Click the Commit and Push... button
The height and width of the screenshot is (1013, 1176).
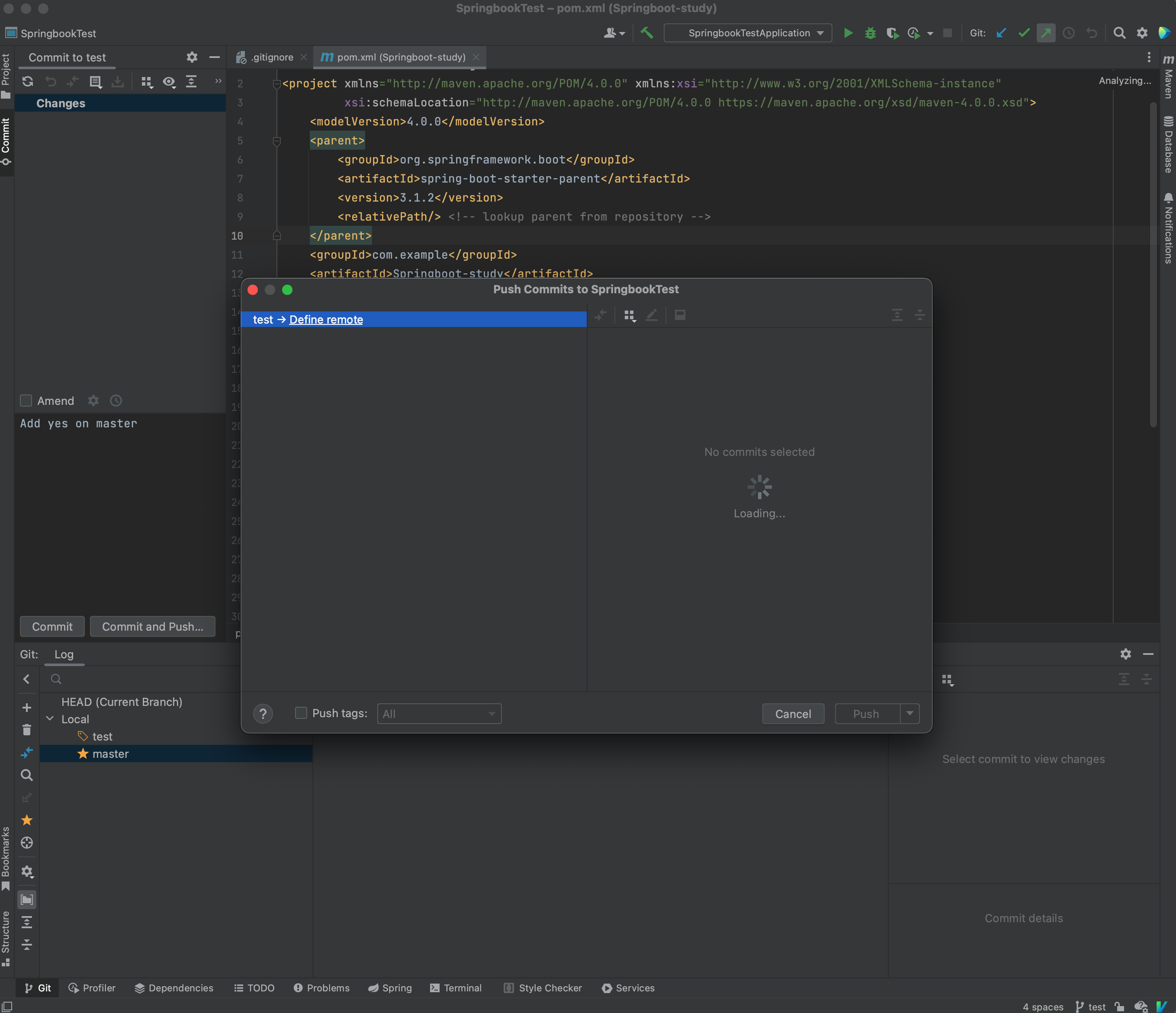[153, 626]
